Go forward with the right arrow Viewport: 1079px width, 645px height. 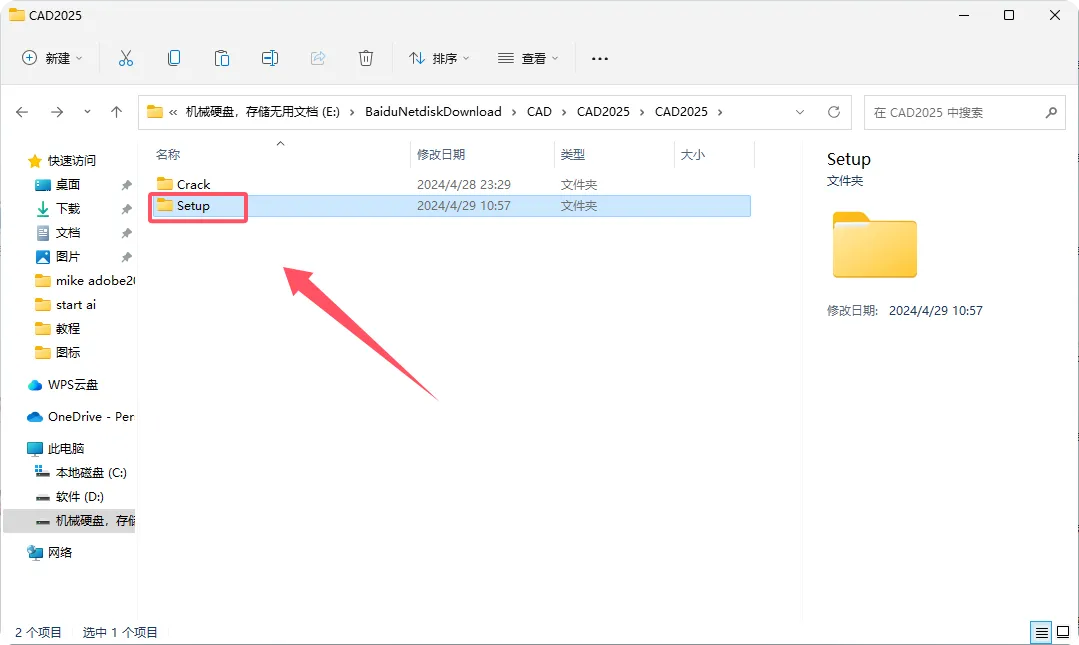pos(57,112)
